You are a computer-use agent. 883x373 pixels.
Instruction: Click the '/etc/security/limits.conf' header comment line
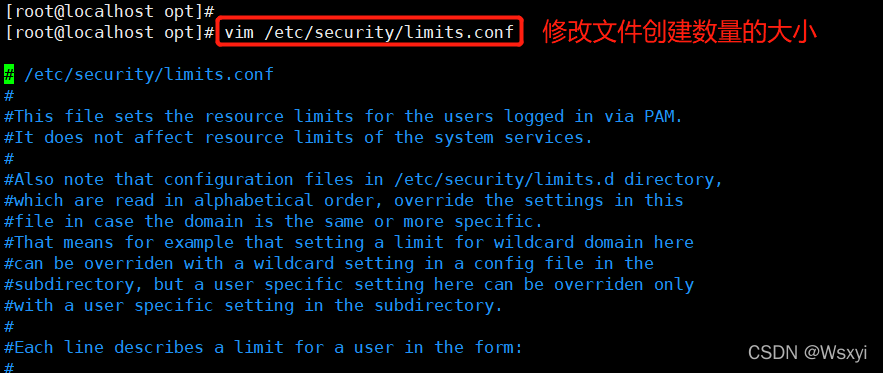coord(139,74)
